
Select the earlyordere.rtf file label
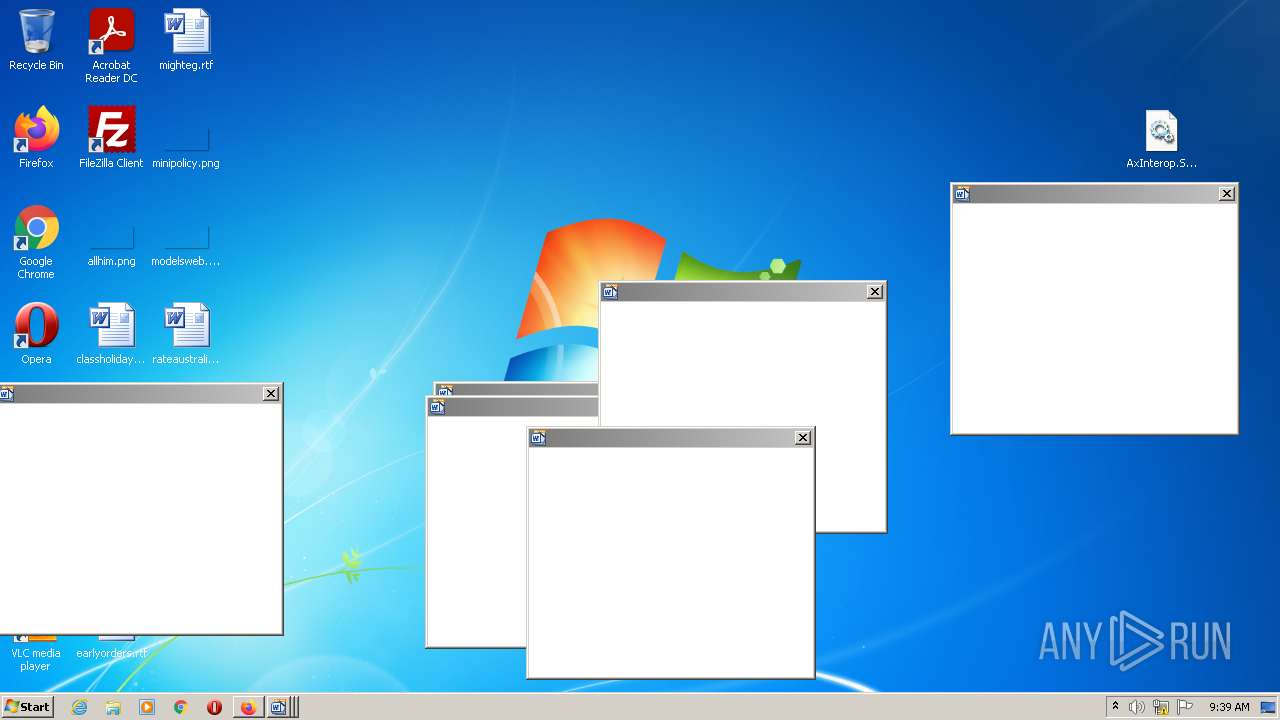[111, 653]
